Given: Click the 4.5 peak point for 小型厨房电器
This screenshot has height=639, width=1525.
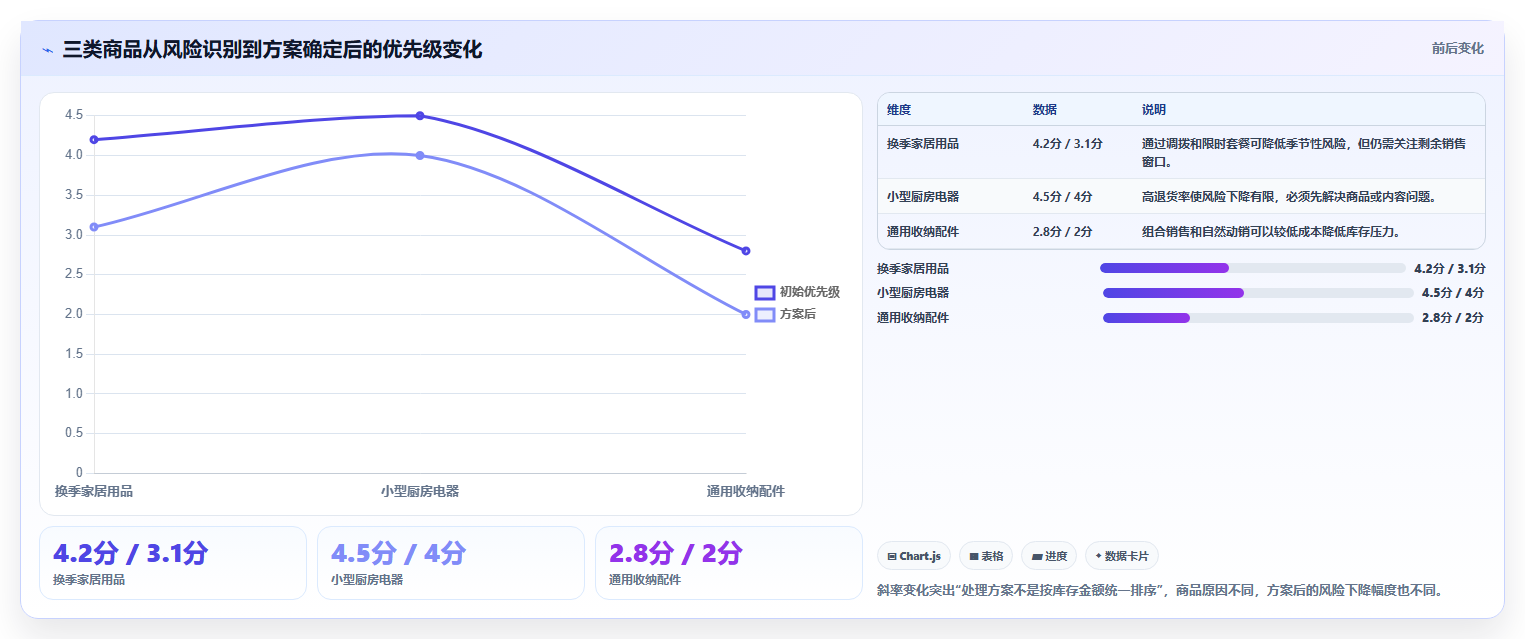Looking at the screenshot, I should 420,116.
